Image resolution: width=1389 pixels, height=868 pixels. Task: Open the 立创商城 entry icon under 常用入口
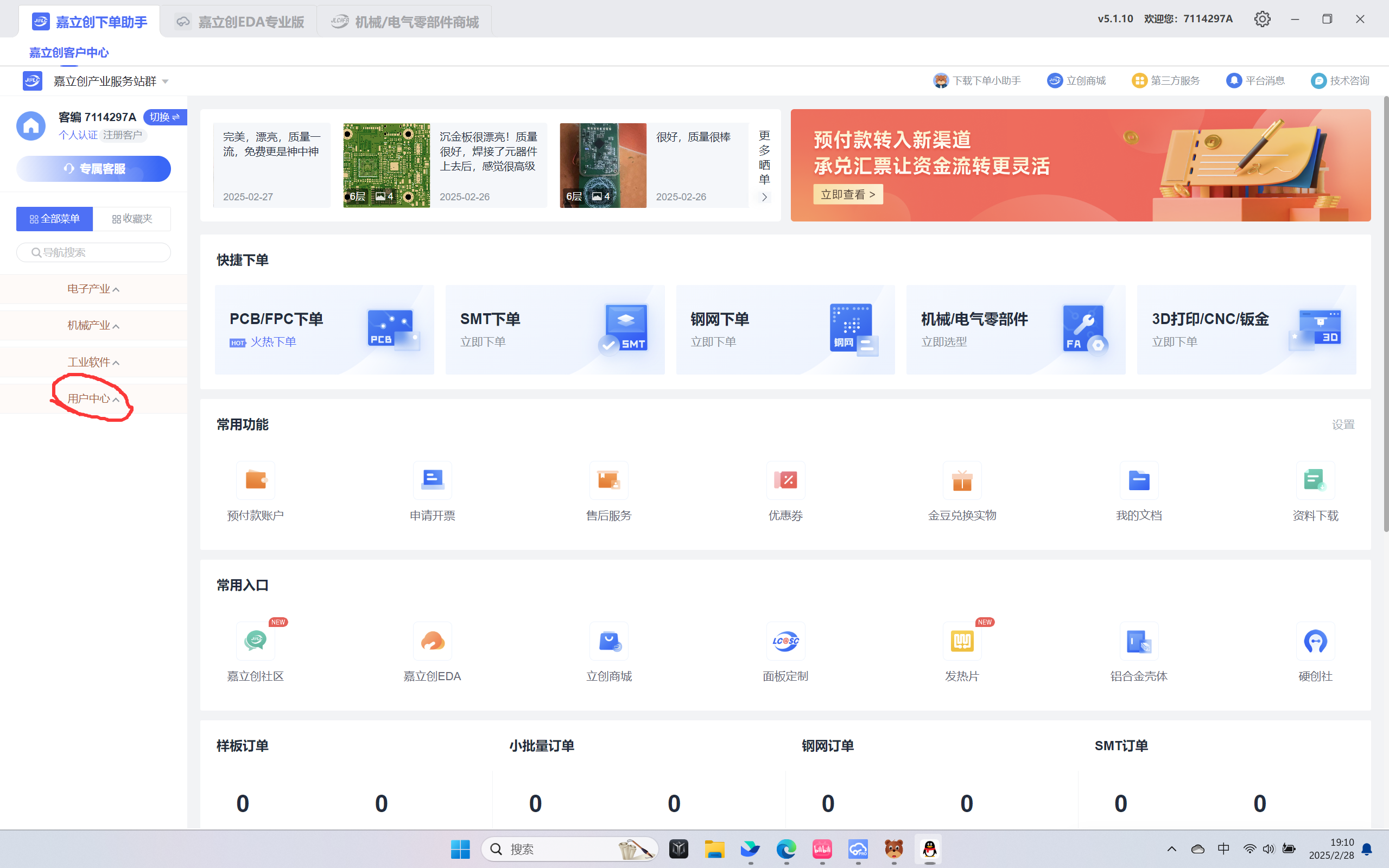pos(608,641)
